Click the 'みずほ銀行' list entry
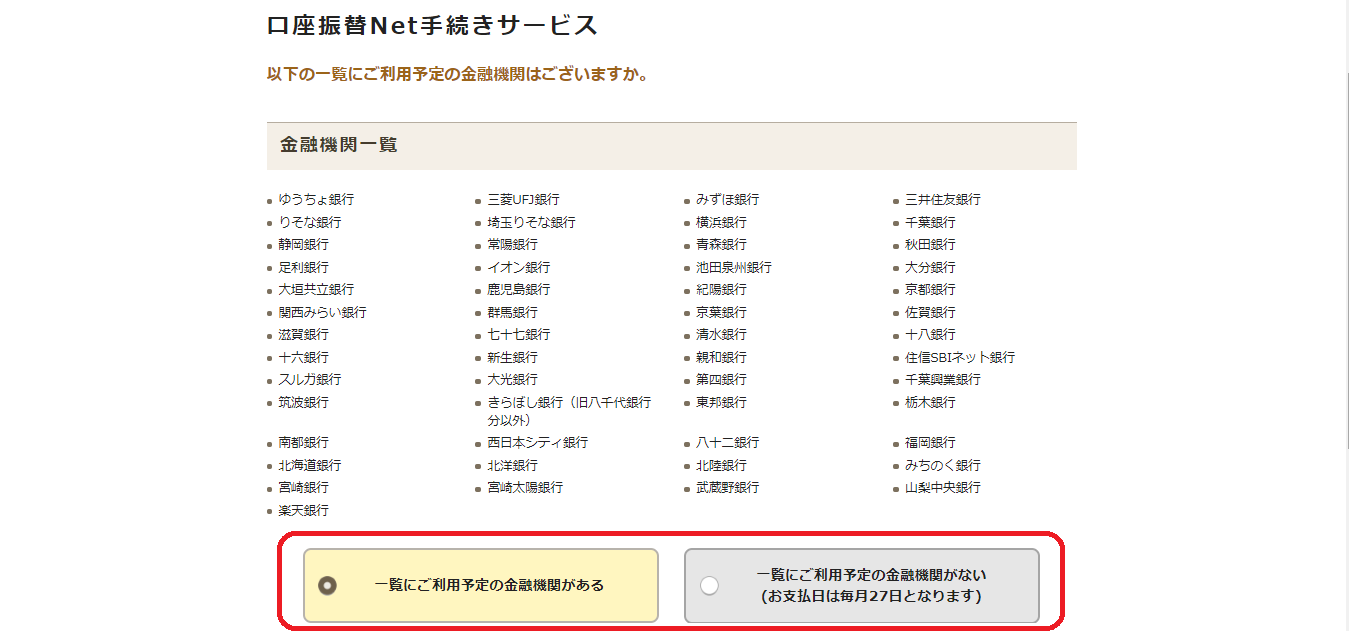Viewport: 1349px width, 631px height. coord(727,200)
